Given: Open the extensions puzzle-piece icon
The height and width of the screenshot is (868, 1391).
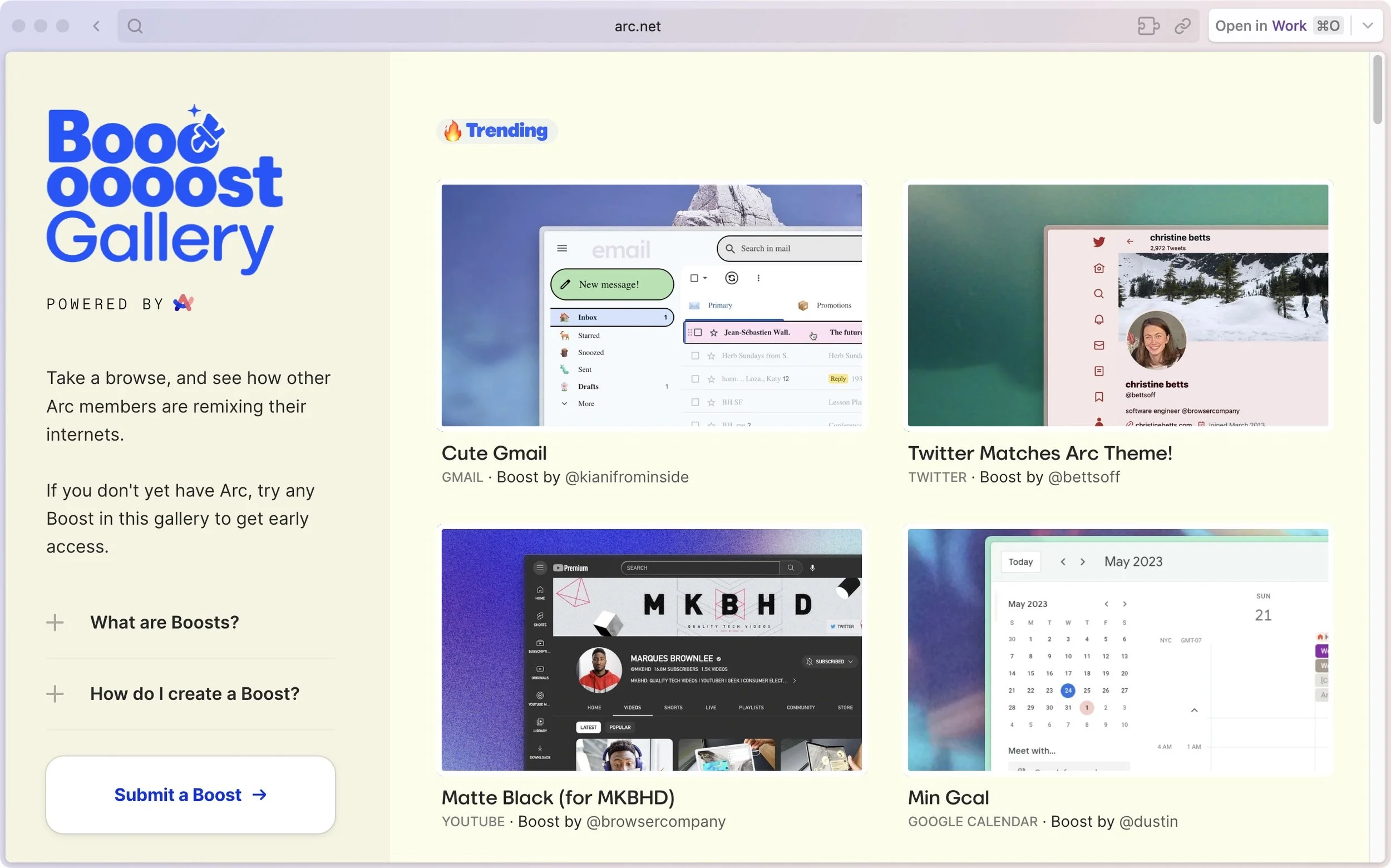Looking at the screenshot, I should pos(1148,26).
